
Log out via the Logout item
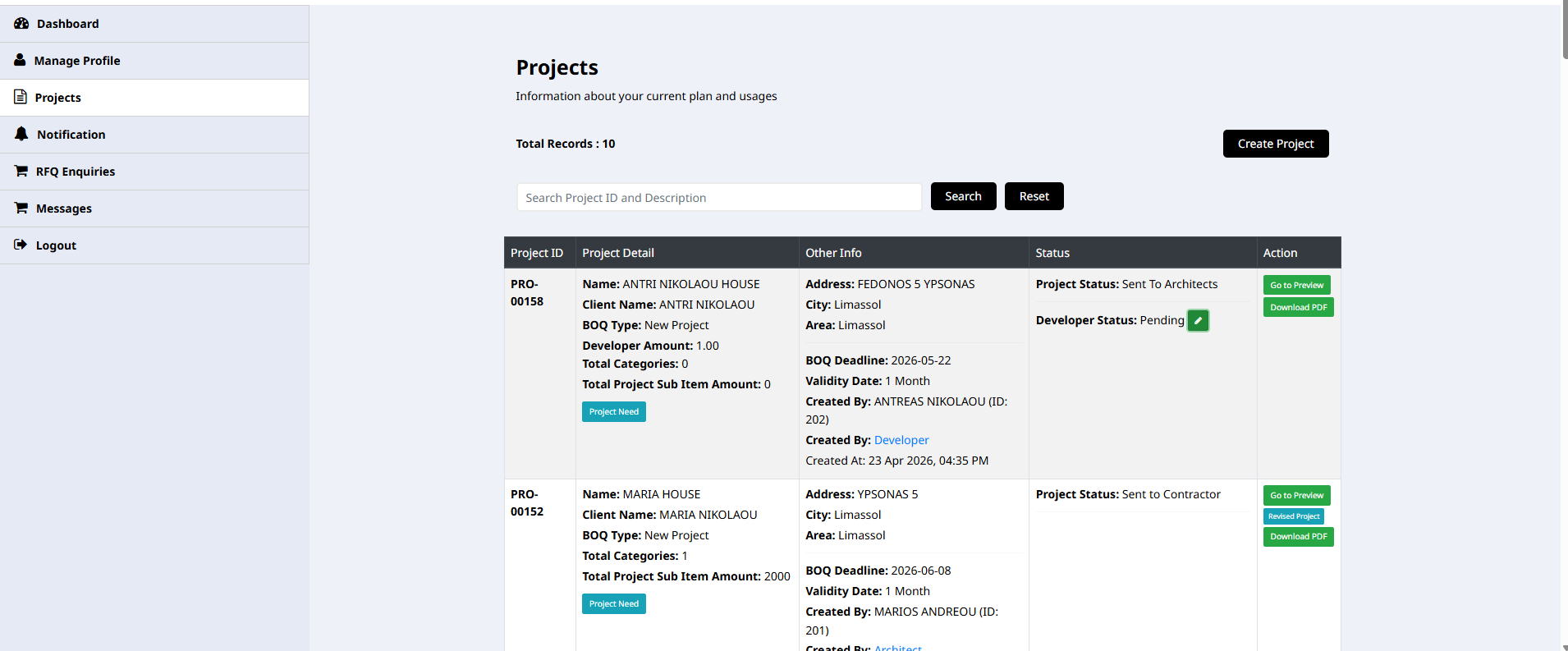tap(154, 245)
